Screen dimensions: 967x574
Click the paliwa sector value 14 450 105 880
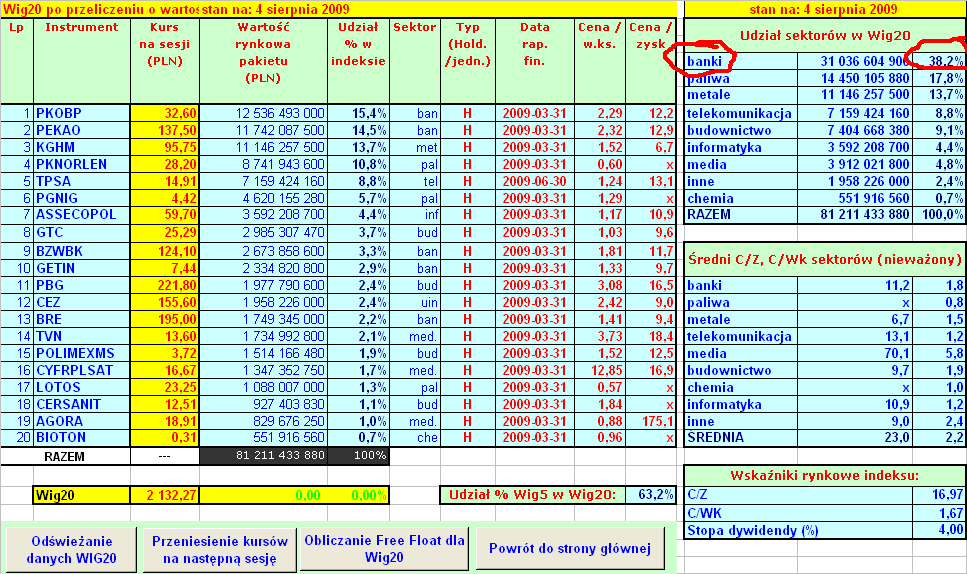(855, 78)
